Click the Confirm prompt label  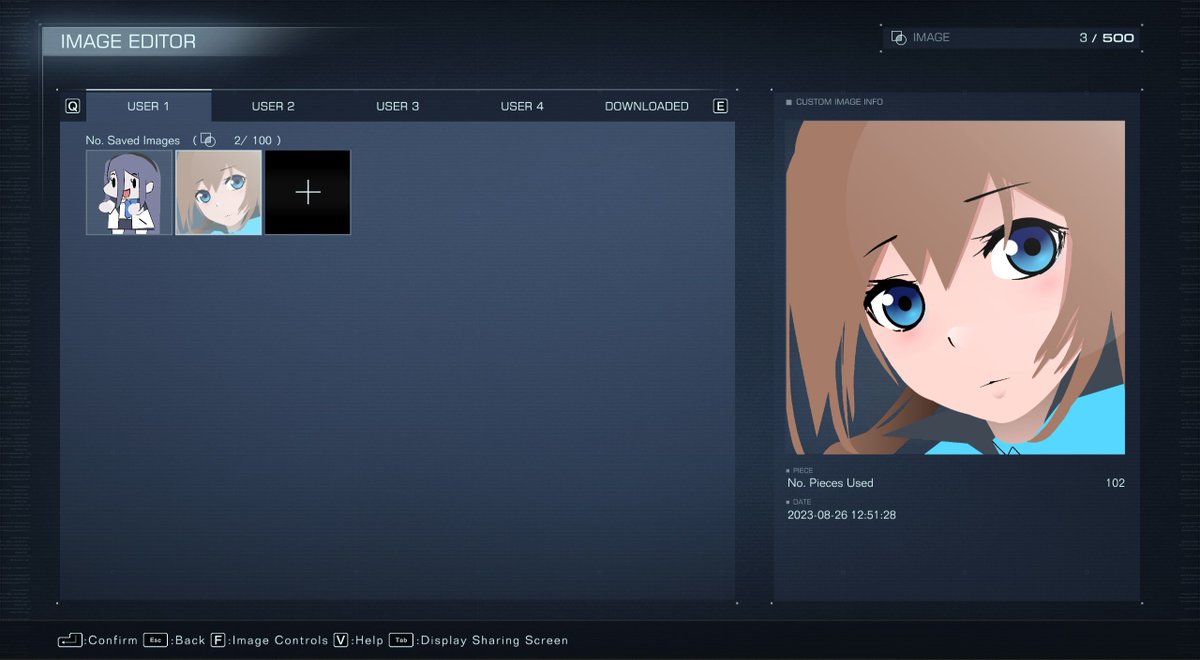pyautogui.click(x=113, y=640)
